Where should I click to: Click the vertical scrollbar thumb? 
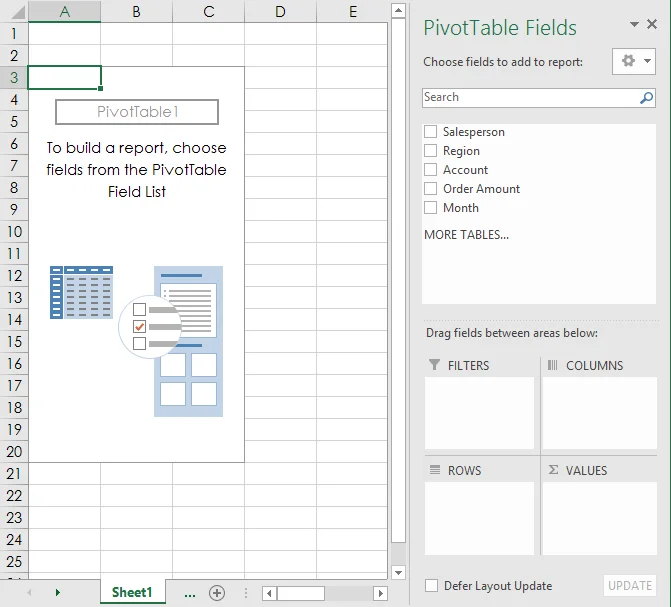(x=398, y=280)
